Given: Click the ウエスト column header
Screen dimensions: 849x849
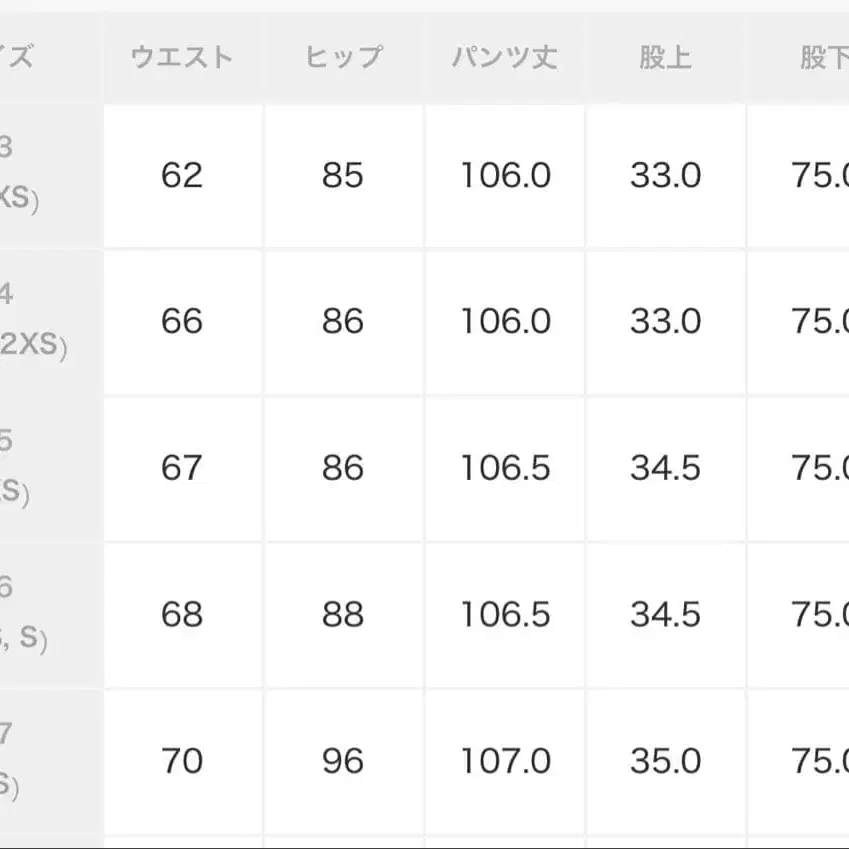Looking at the screenshot, I should [182, 58].
